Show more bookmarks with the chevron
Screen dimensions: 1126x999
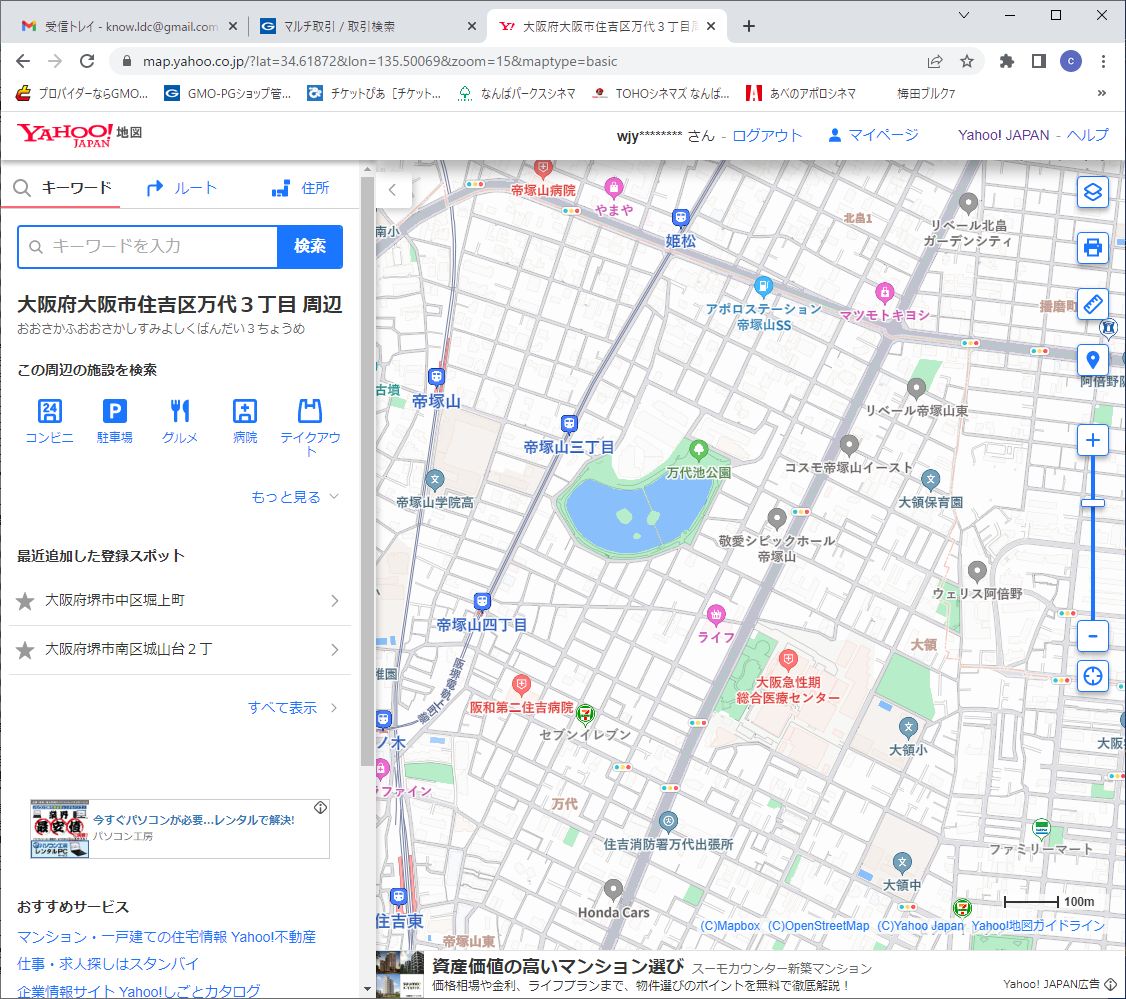pyautogui.click(x=1102, y=93)
